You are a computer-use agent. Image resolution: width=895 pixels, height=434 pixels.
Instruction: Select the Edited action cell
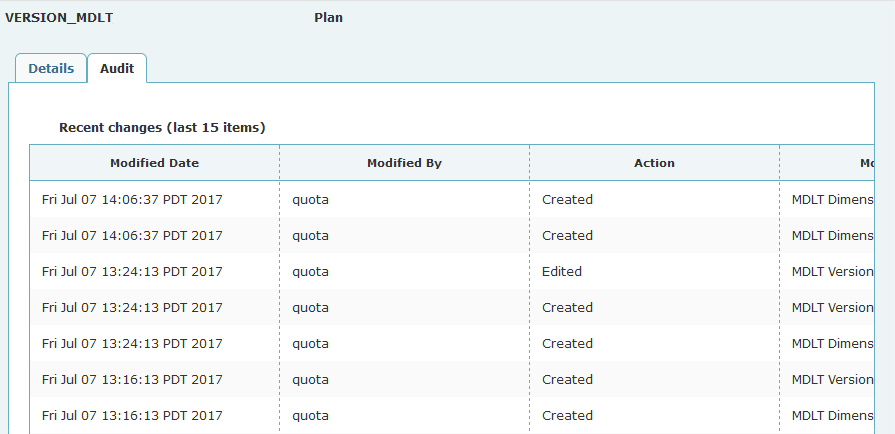(562, 271)
